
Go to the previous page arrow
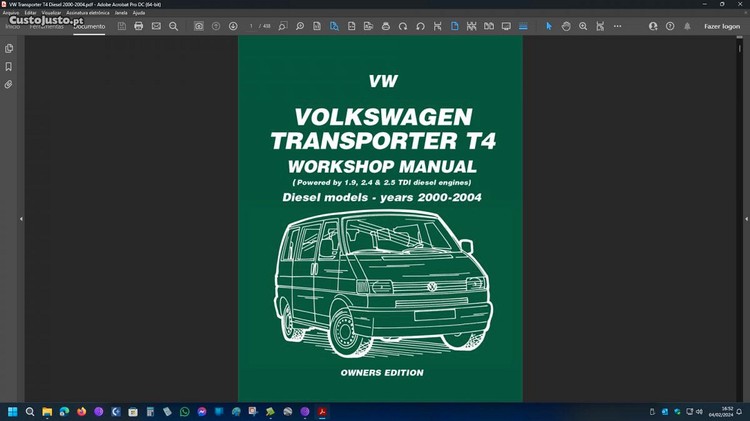pyautogui.click(x=216, y=26)
